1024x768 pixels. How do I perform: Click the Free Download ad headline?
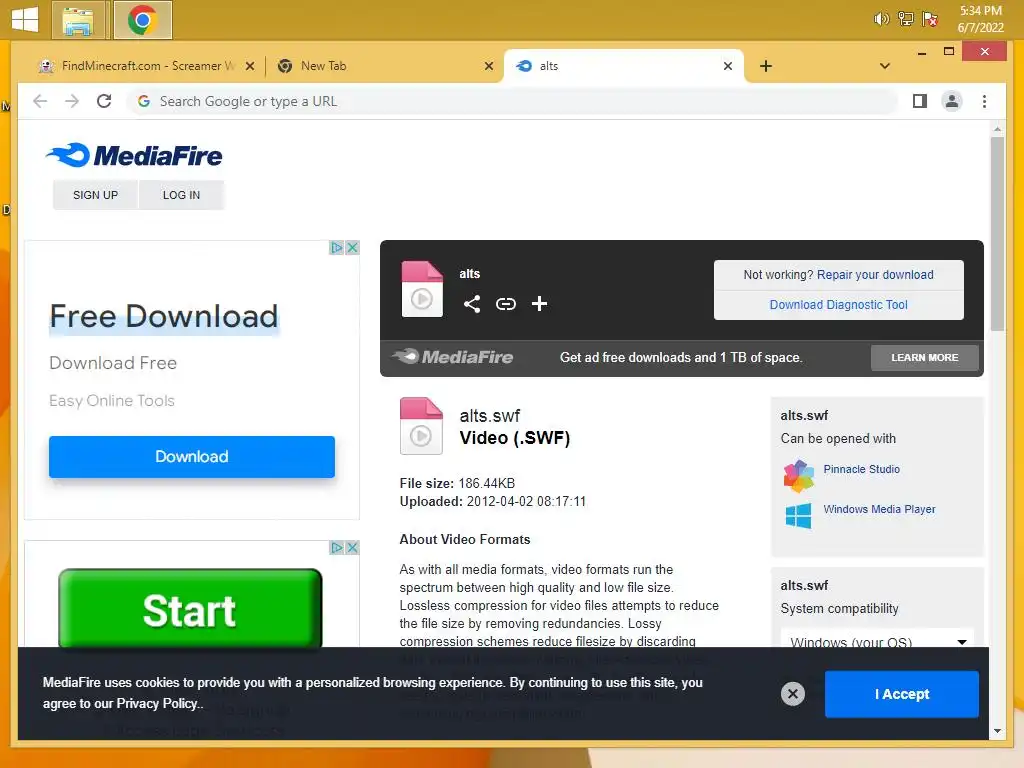[x=164, y=316]
